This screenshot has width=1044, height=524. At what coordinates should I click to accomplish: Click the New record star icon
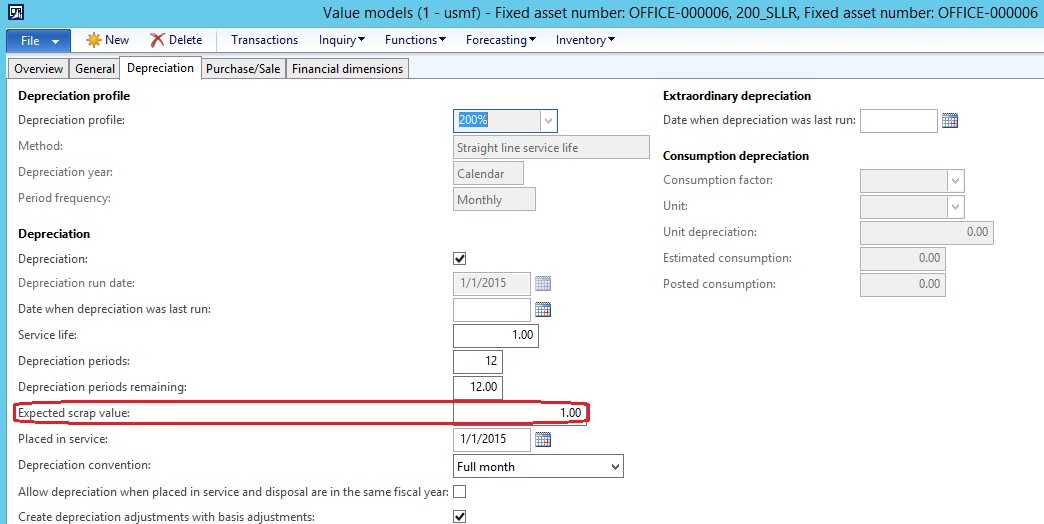click(x=93, y=40)
